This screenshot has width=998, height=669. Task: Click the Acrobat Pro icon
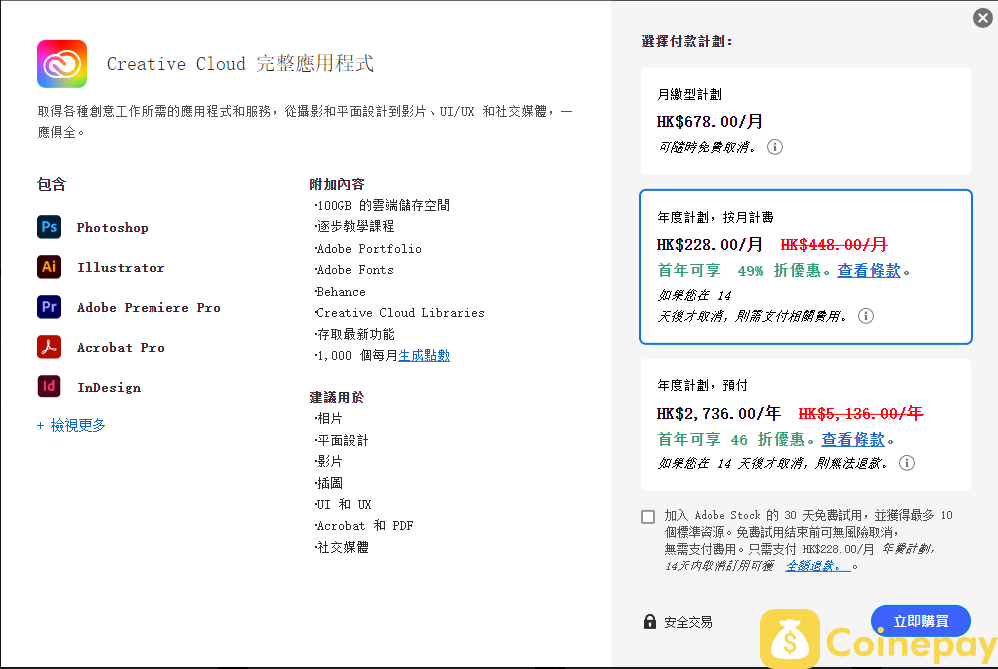point(49,347)
